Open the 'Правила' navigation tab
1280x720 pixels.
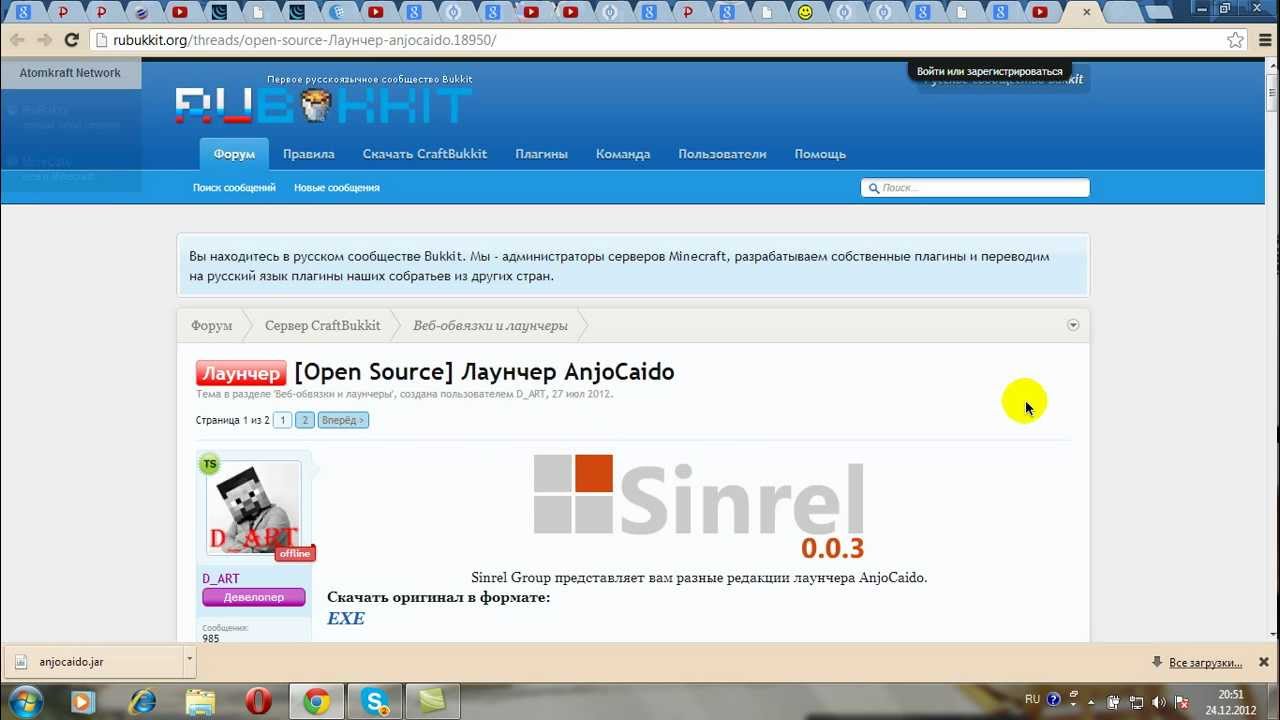point(309,154)
